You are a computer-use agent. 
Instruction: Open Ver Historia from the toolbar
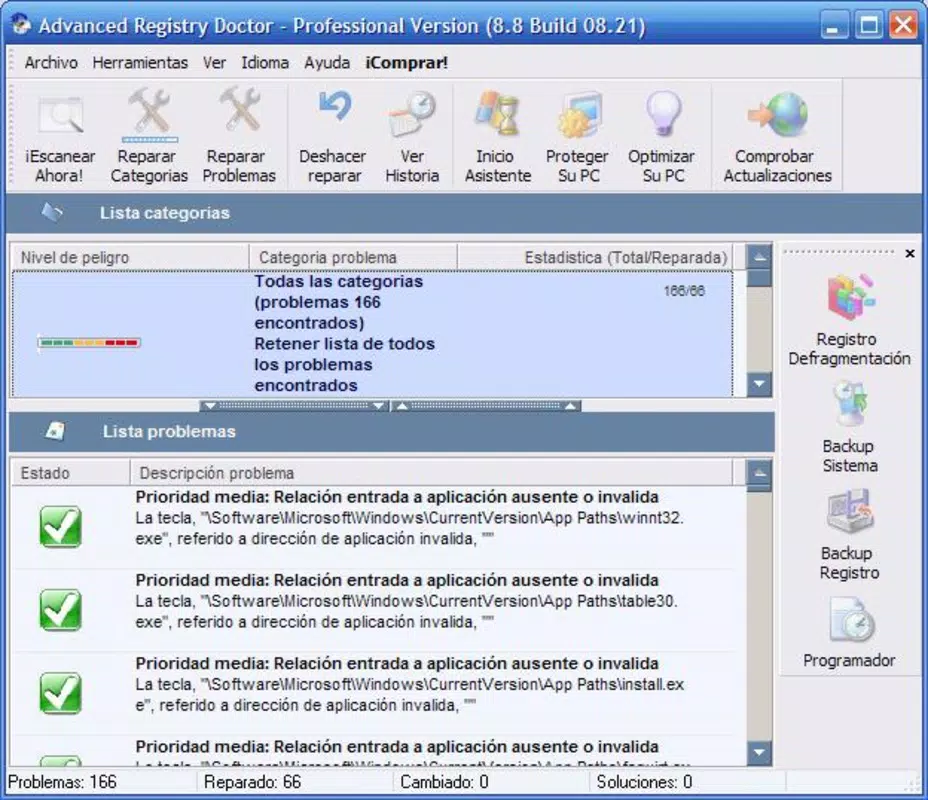[x=412, y=138]
